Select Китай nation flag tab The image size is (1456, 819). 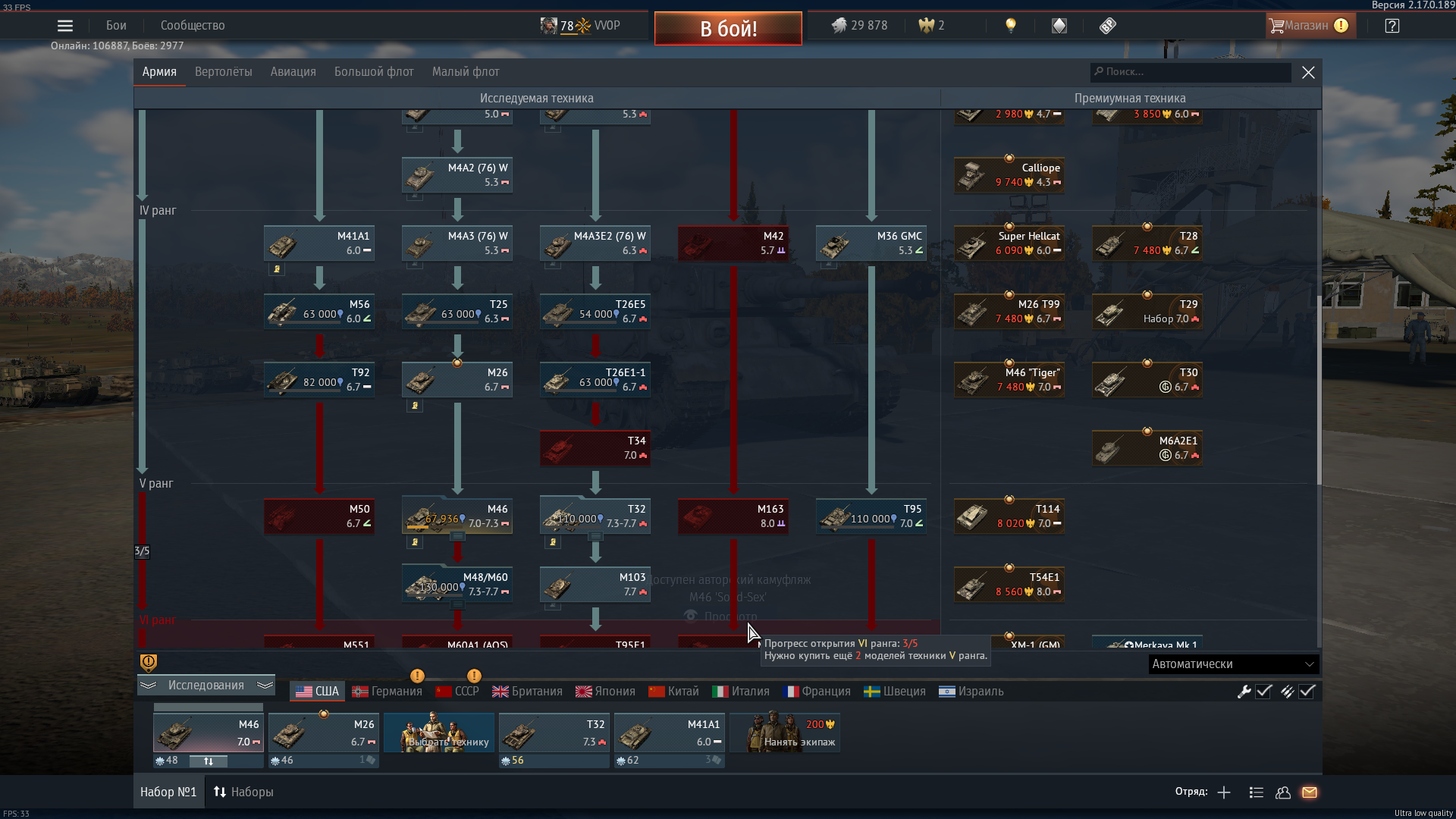pos(673,692)
